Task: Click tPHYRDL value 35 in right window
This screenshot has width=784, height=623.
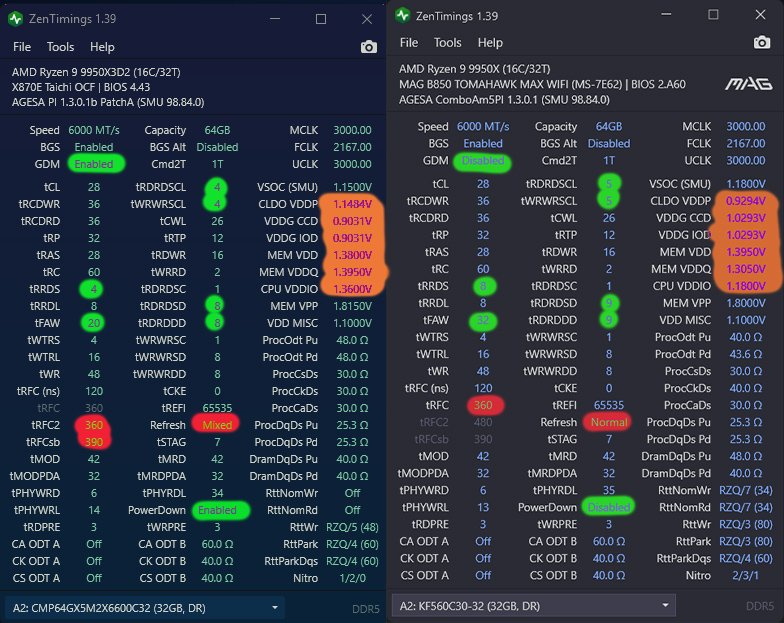Action: [x=609, y=490]
